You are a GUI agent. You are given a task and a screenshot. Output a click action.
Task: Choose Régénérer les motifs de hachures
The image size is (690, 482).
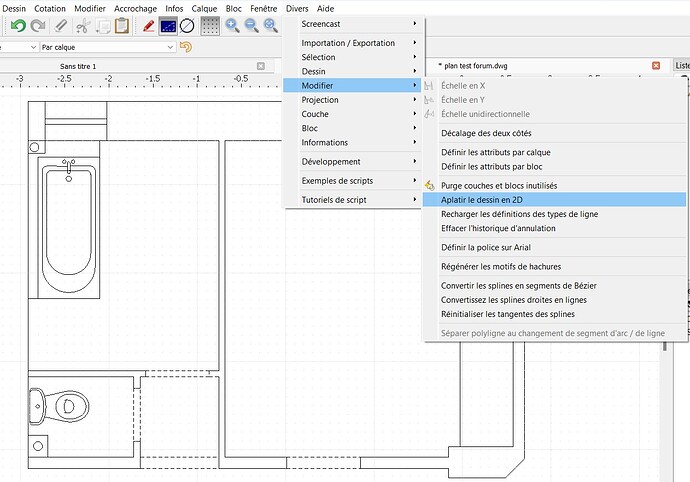pyautogui.click(x=554, y=266)
